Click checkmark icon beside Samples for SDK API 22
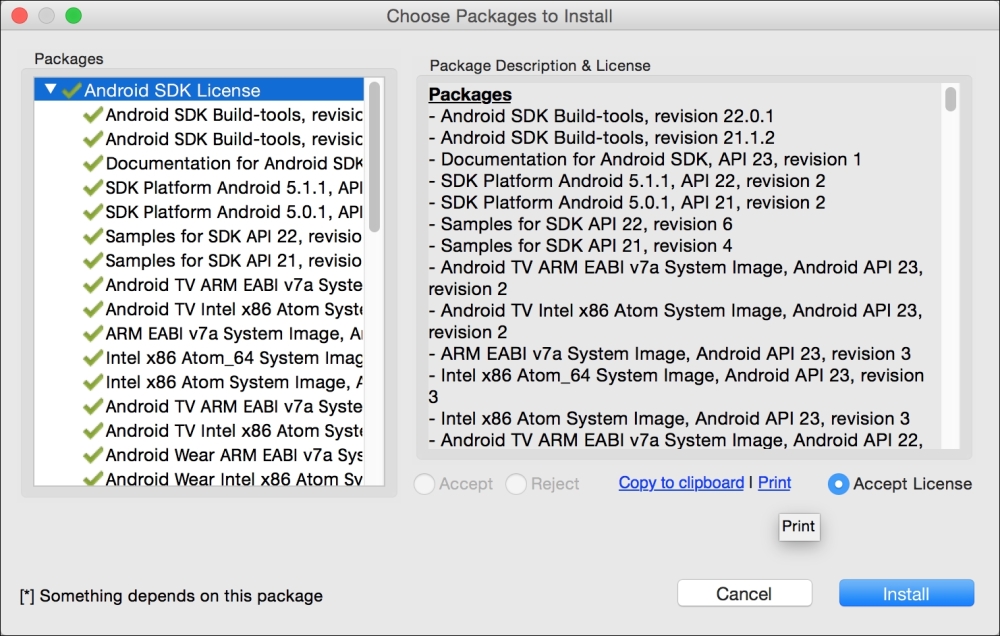The image size is (1000, 636). 93,236
